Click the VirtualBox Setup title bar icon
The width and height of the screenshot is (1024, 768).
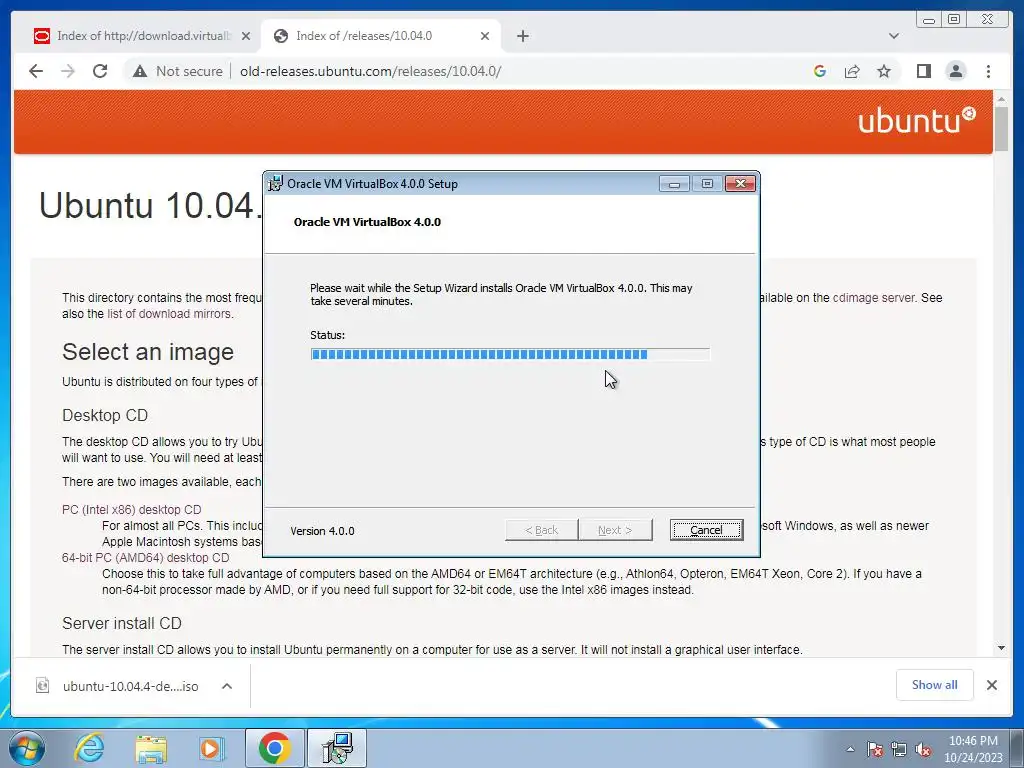(276, 184)
